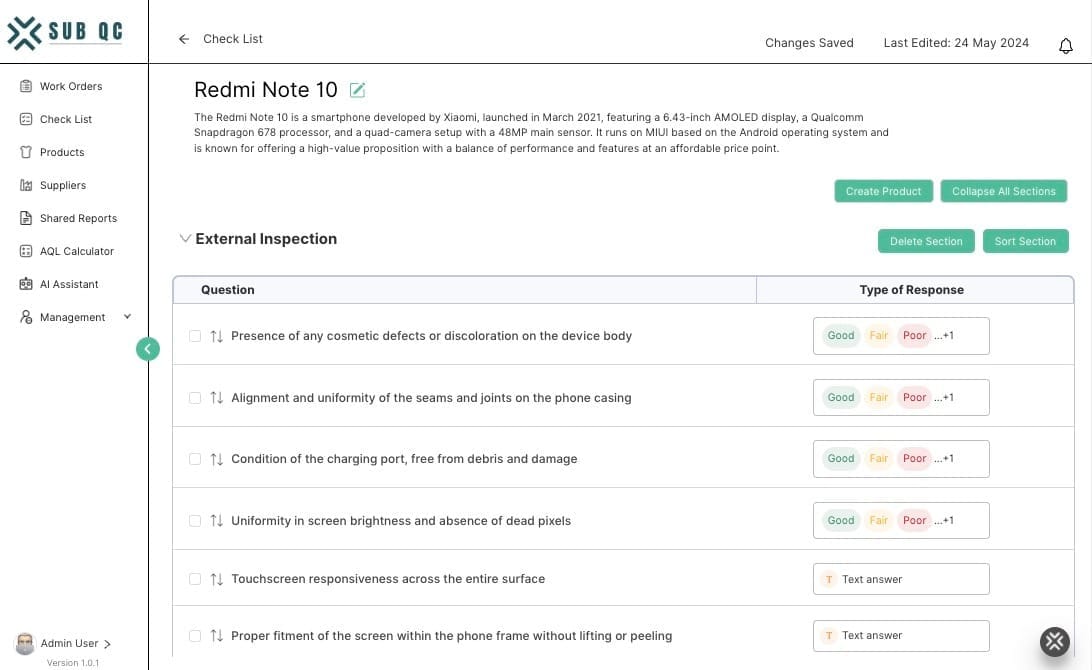Image resolution: width=1092 pixels, height=670 pixels.
Task: Click the Work Orders sidebar icon
Action: (x=26, y=86)
